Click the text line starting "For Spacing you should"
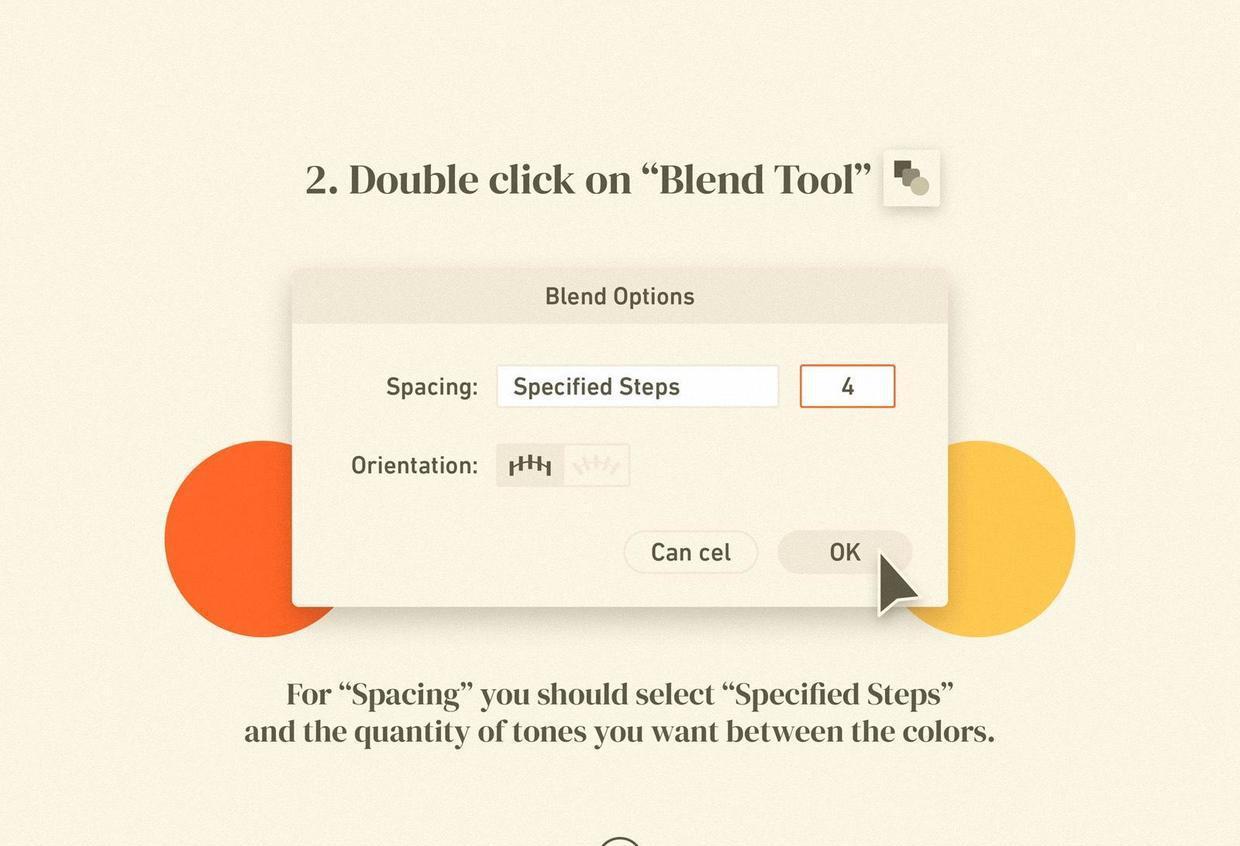 pos(620,694)
